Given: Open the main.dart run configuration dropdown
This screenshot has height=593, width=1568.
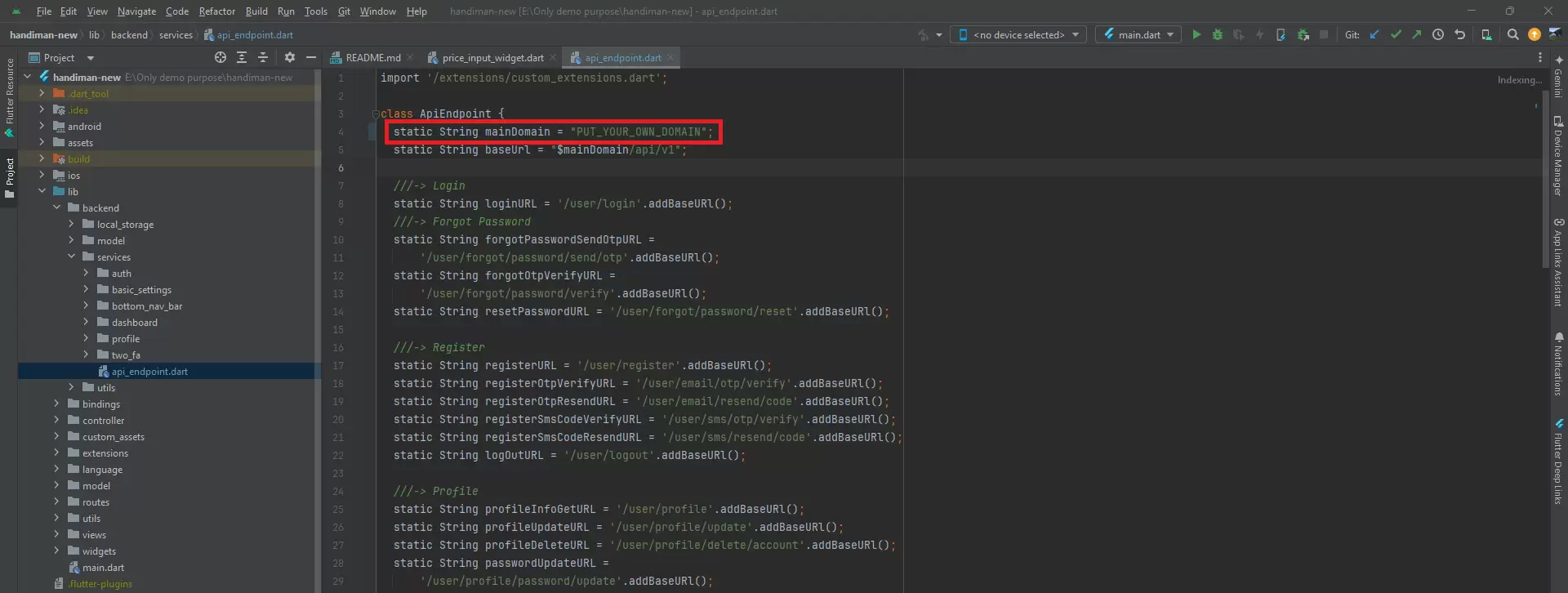Looking at the screenshot, I should tap(1139, 34).
